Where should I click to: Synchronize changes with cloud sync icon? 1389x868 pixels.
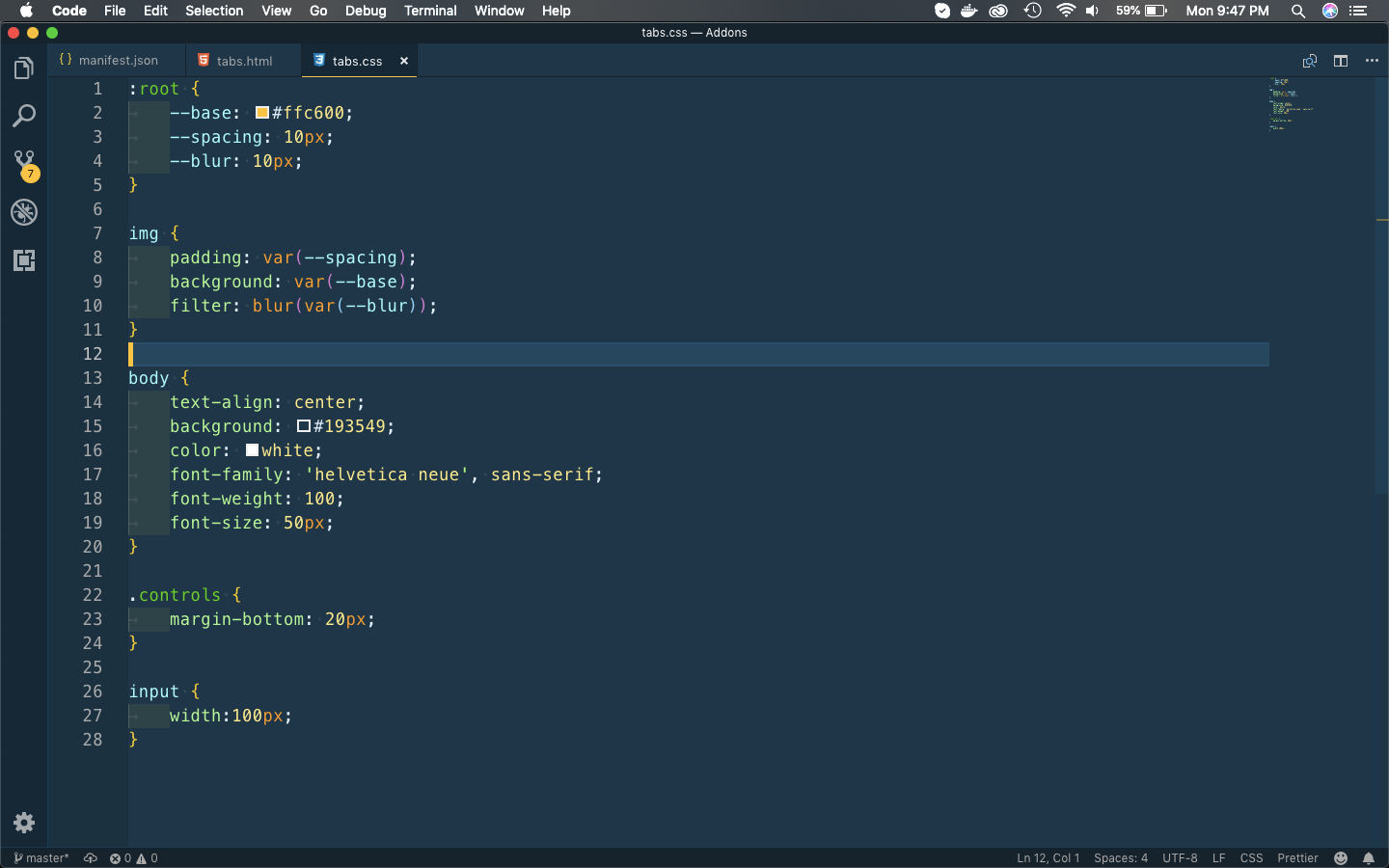[x=91, y=858]
